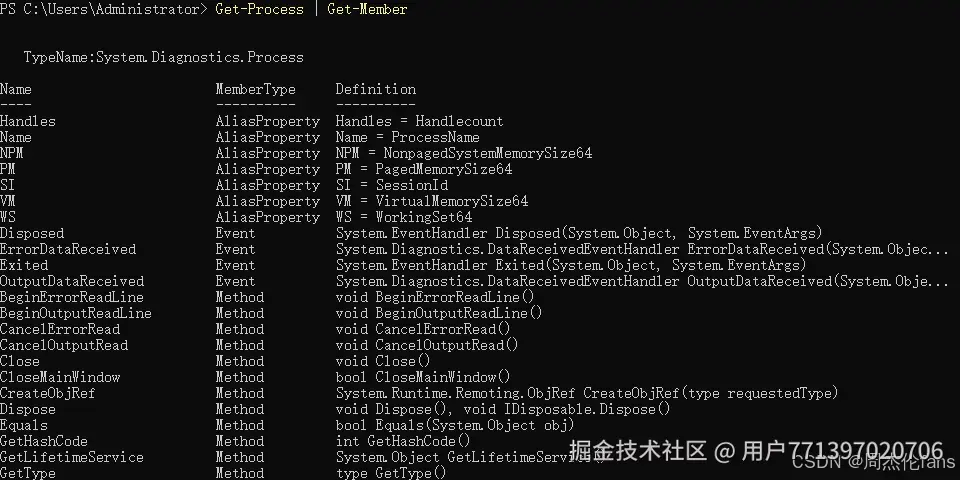Screen dimensions: 960x480
Task: Click the CloseMainWindow method name
Action: [60, 377]
